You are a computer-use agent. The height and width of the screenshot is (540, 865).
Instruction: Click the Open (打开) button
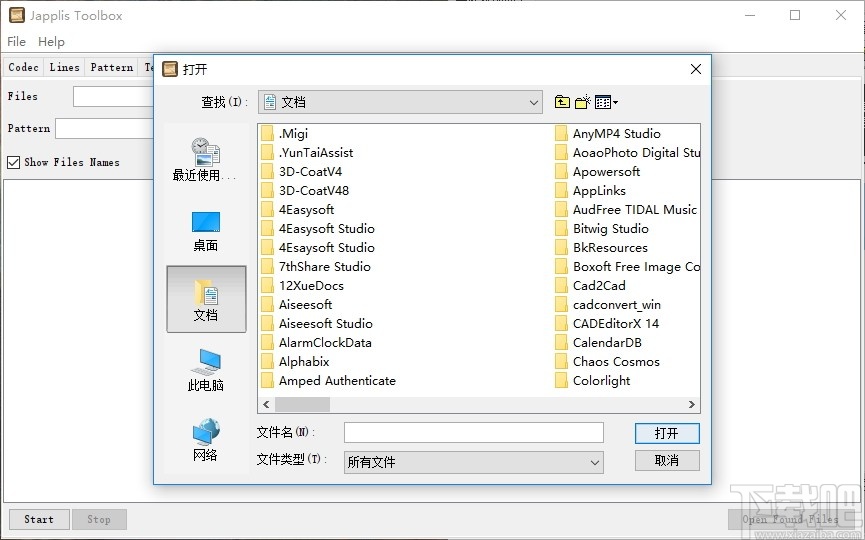point(667,434)
